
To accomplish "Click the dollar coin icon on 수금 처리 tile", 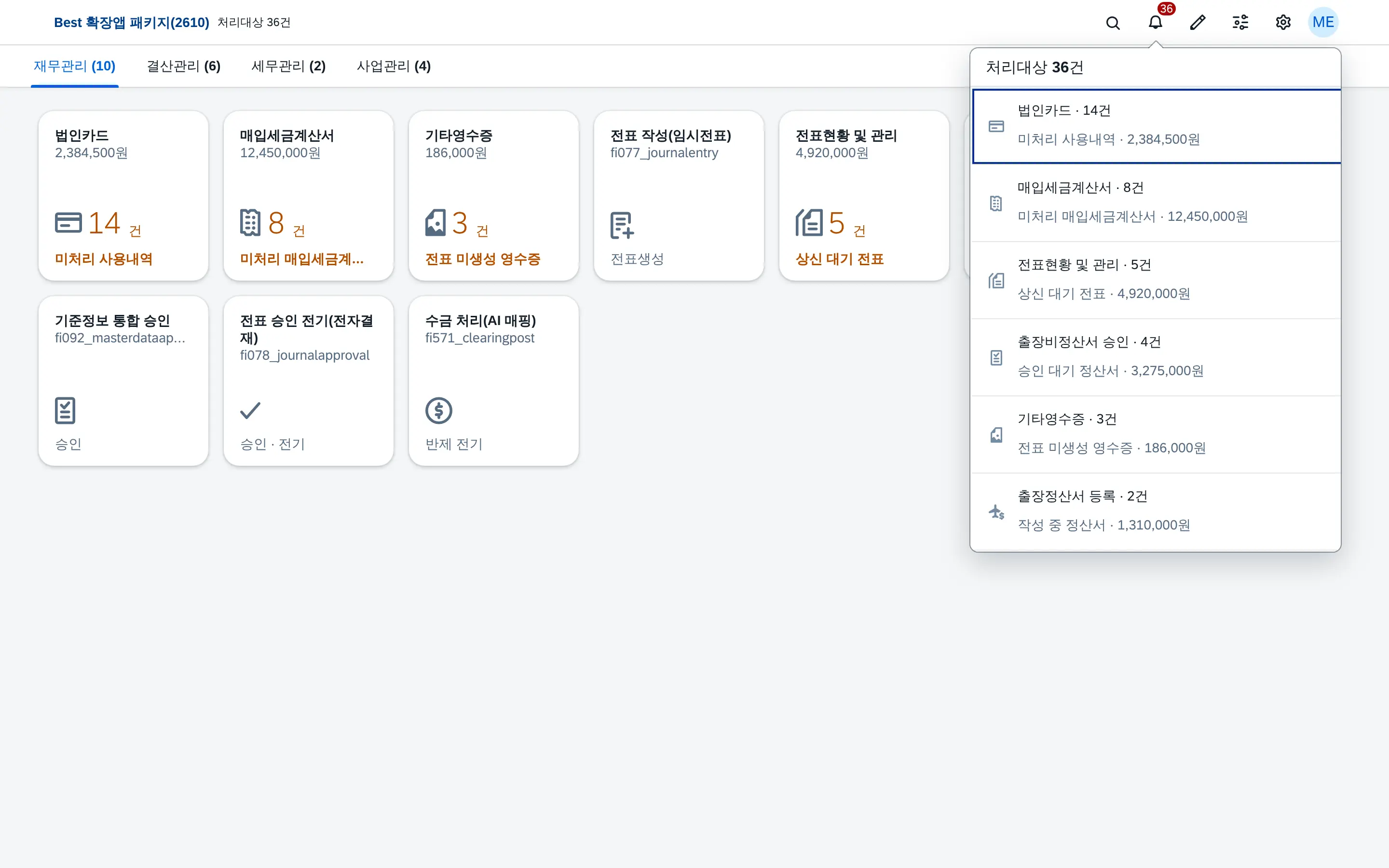I will (438, 410).
